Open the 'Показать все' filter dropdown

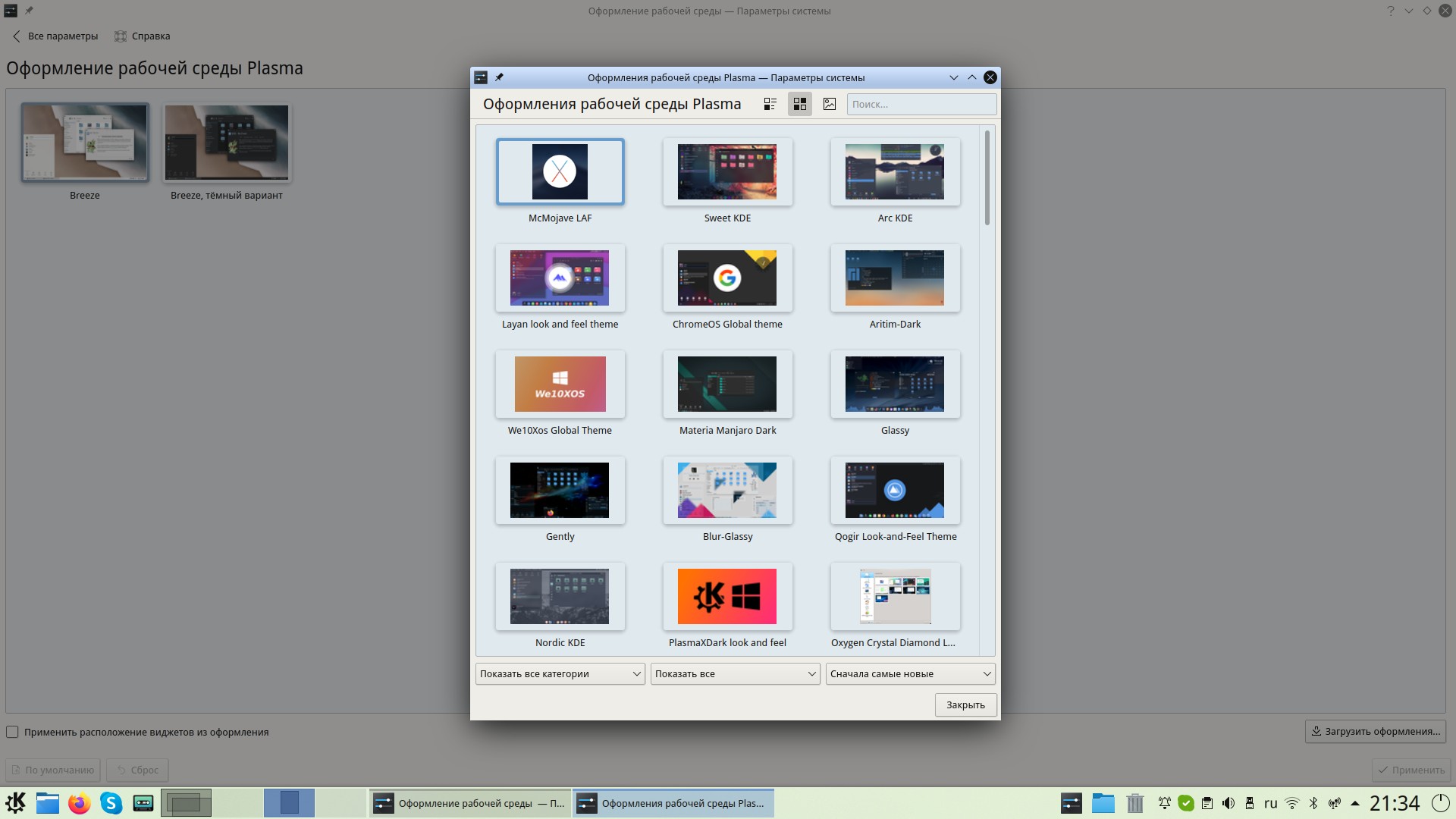click(x=735, y=673)
